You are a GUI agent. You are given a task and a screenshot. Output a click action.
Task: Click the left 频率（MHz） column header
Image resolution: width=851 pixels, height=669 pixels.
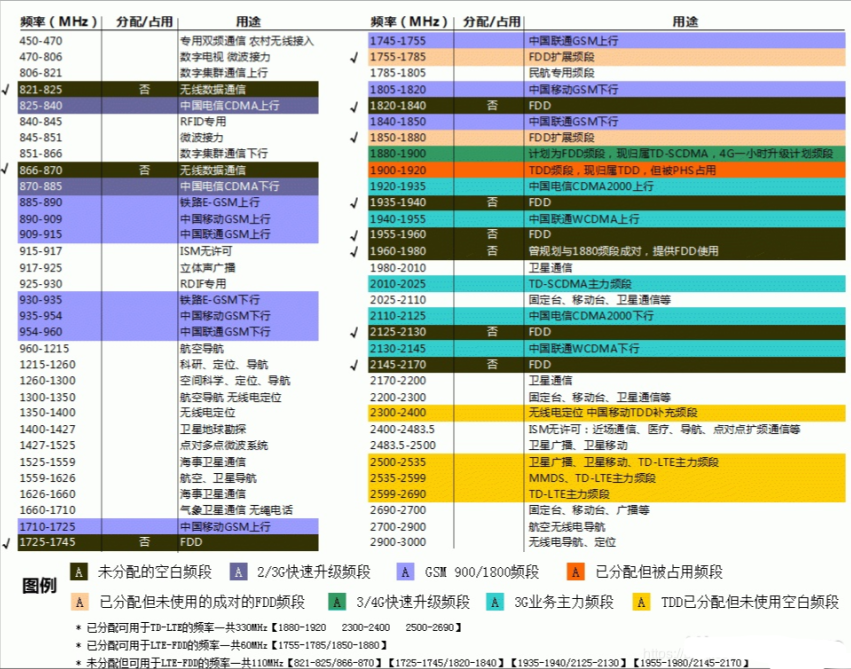point(61,20)
